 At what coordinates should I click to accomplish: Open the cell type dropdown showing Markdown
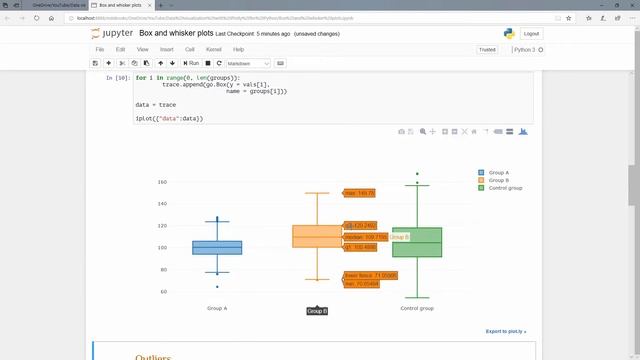(248, 64)
